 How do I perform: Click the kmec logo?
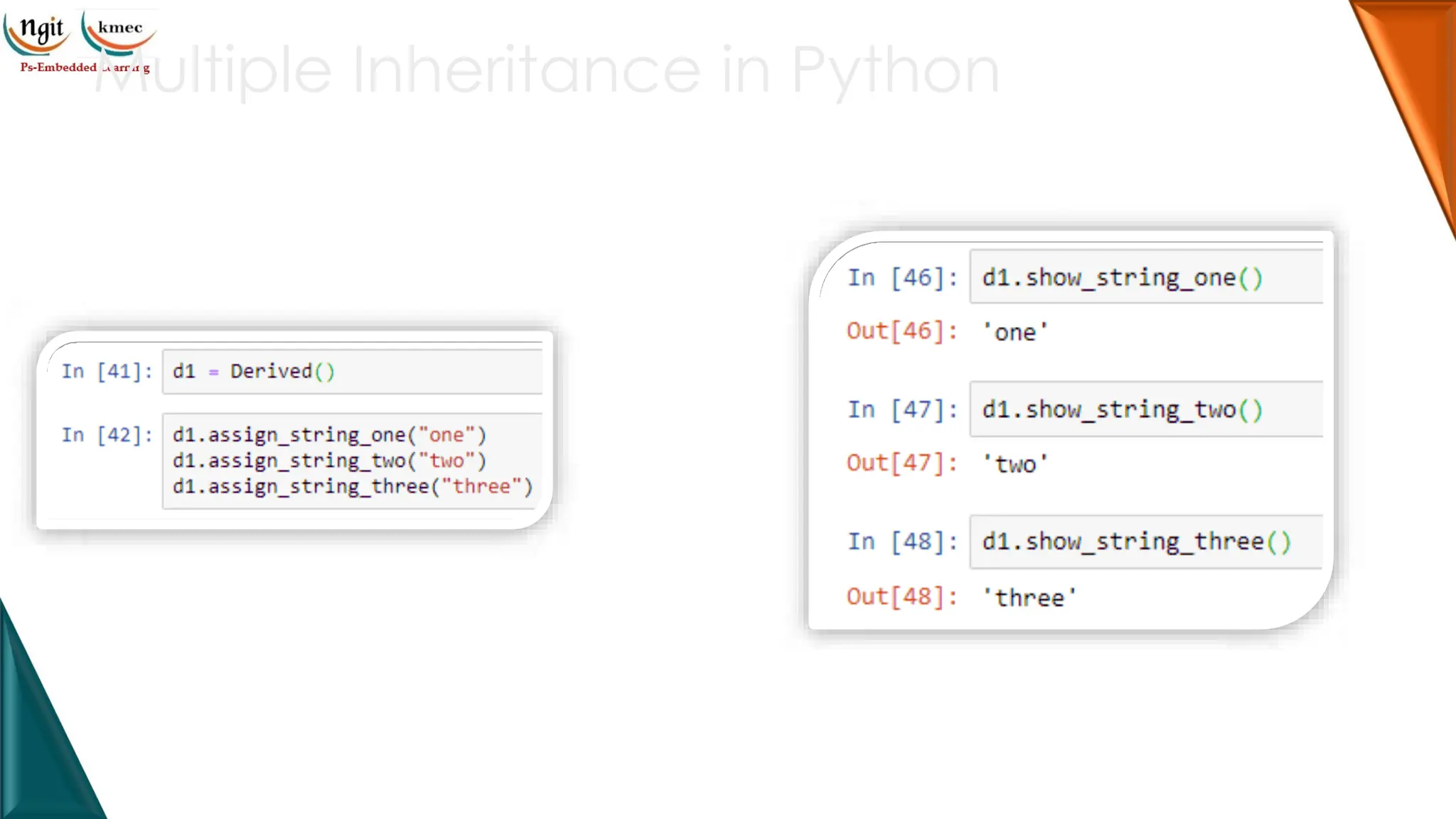coord(118,33)
